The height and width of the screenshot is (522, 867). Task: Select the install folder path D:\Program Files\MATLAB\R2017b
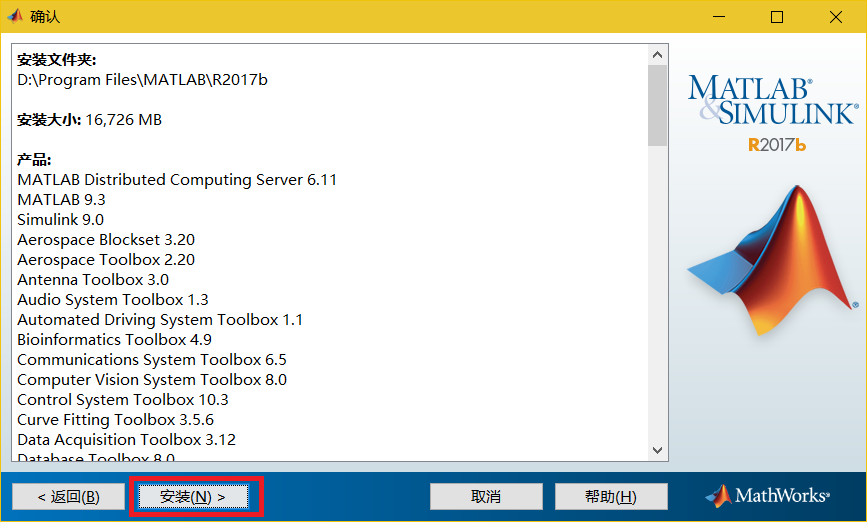tap(142, 80)
